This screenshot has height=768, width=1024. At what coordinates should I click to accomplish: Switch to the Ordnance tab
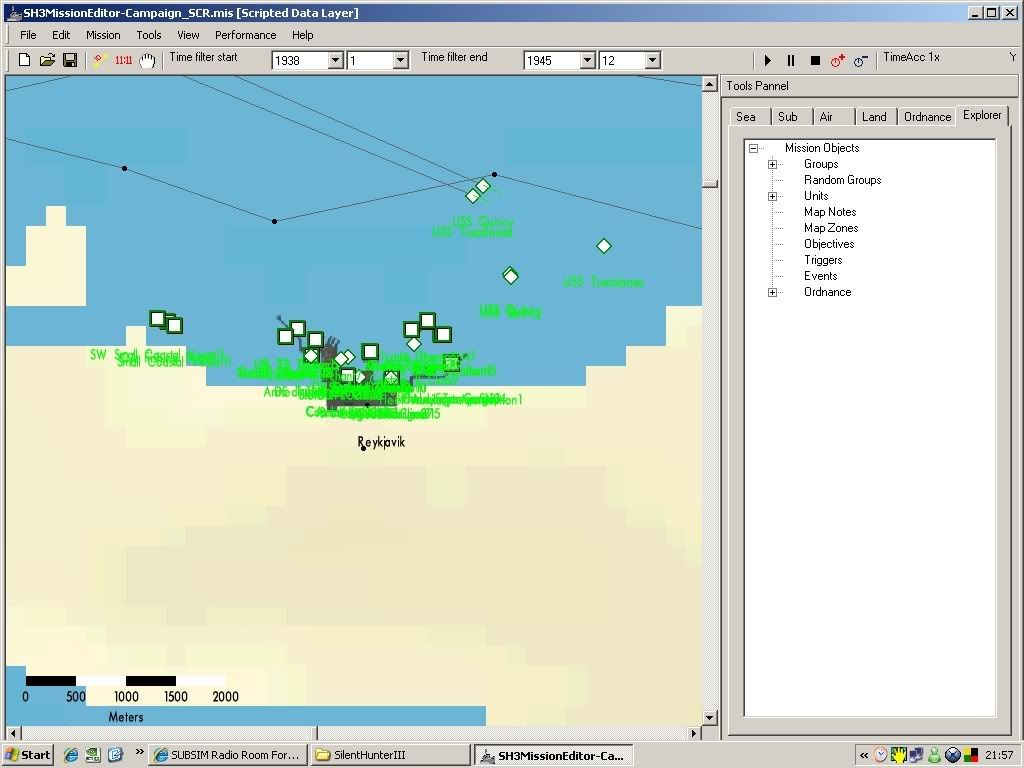927,117
